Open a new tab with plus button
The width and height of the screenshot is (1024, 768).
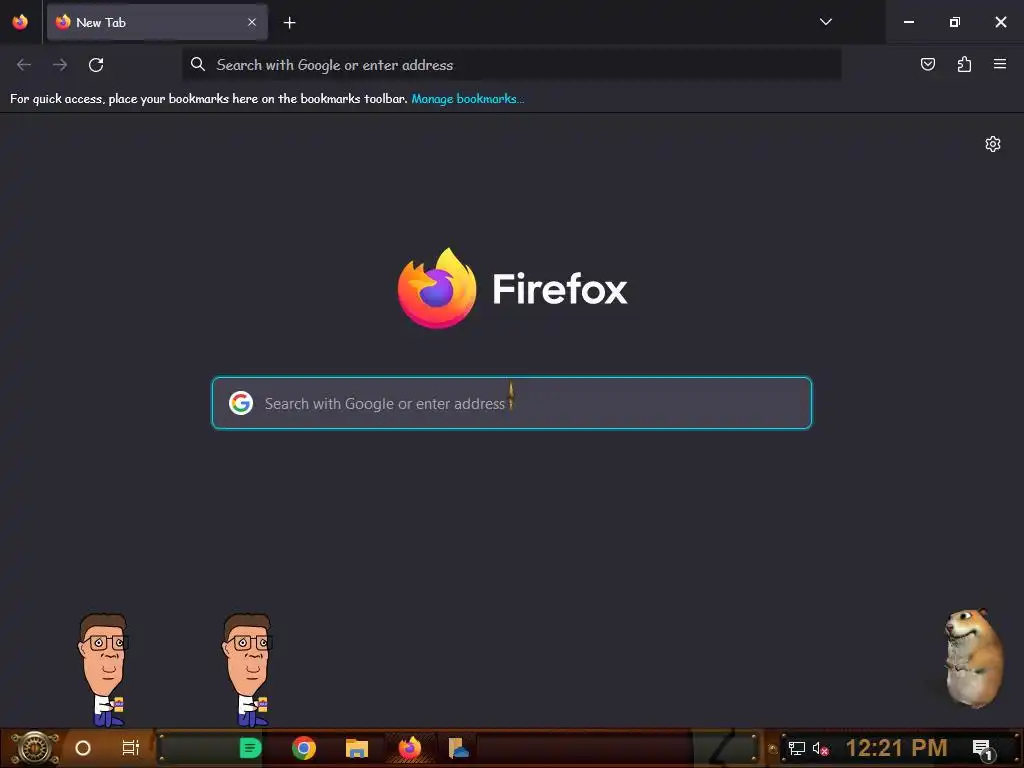tap(289, 23)
